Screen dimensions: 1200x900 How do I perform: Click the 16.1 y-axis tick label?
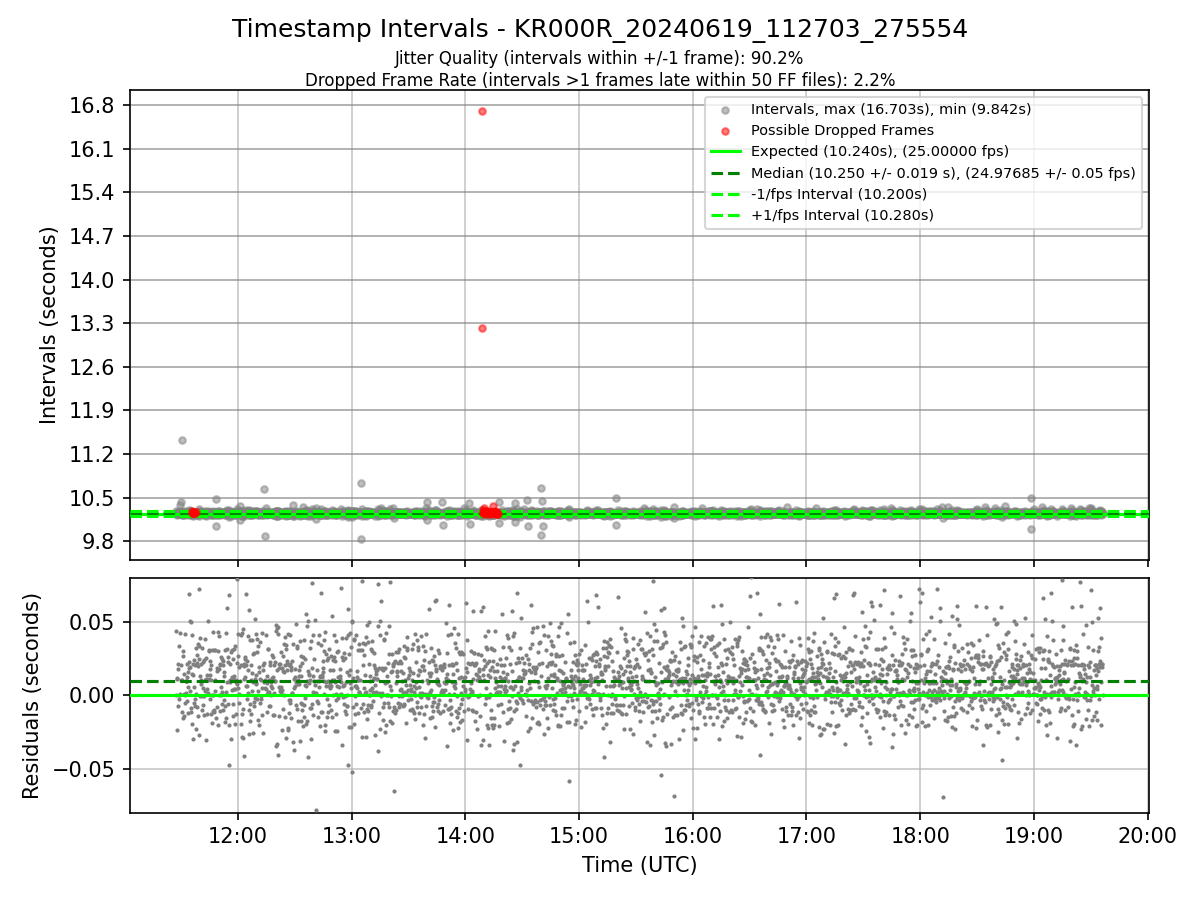tap(94, 149)
